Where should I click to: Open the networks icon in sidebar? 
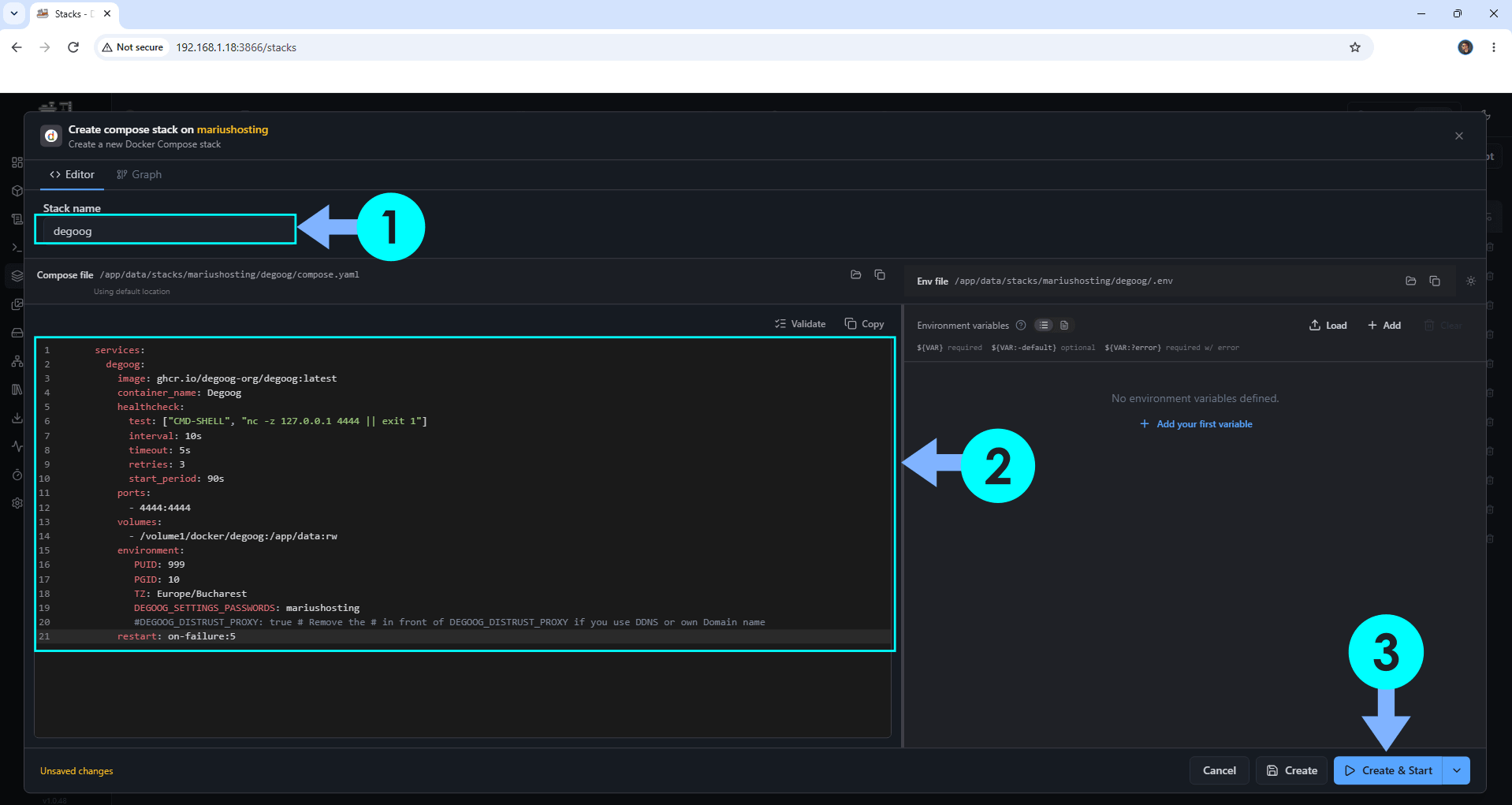(x=17, y=361)
